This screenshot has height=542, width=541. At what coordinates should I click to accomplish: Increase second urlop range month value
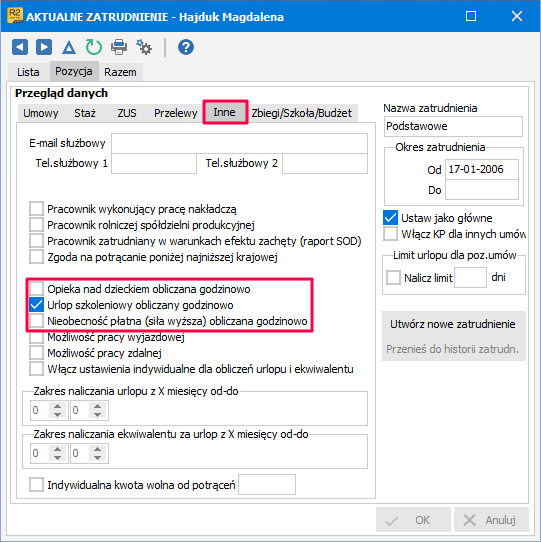97,406
